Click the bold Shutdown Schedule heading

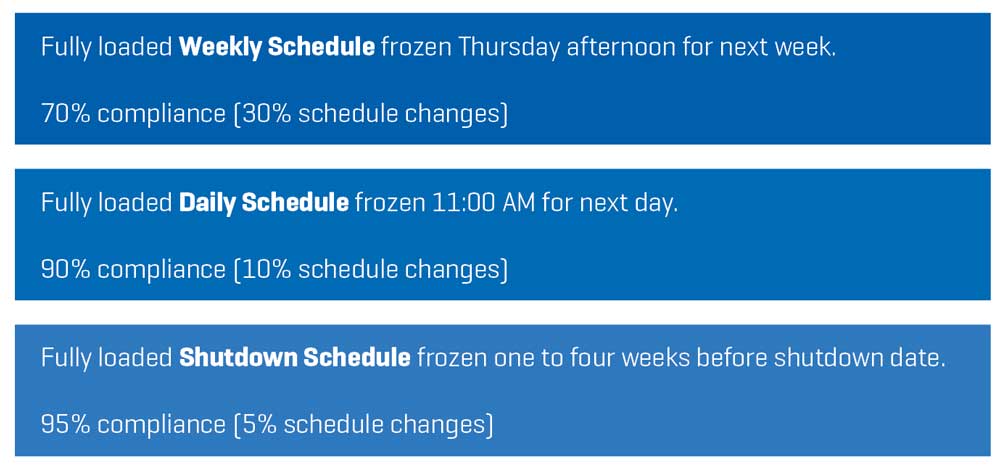point(294,358)
